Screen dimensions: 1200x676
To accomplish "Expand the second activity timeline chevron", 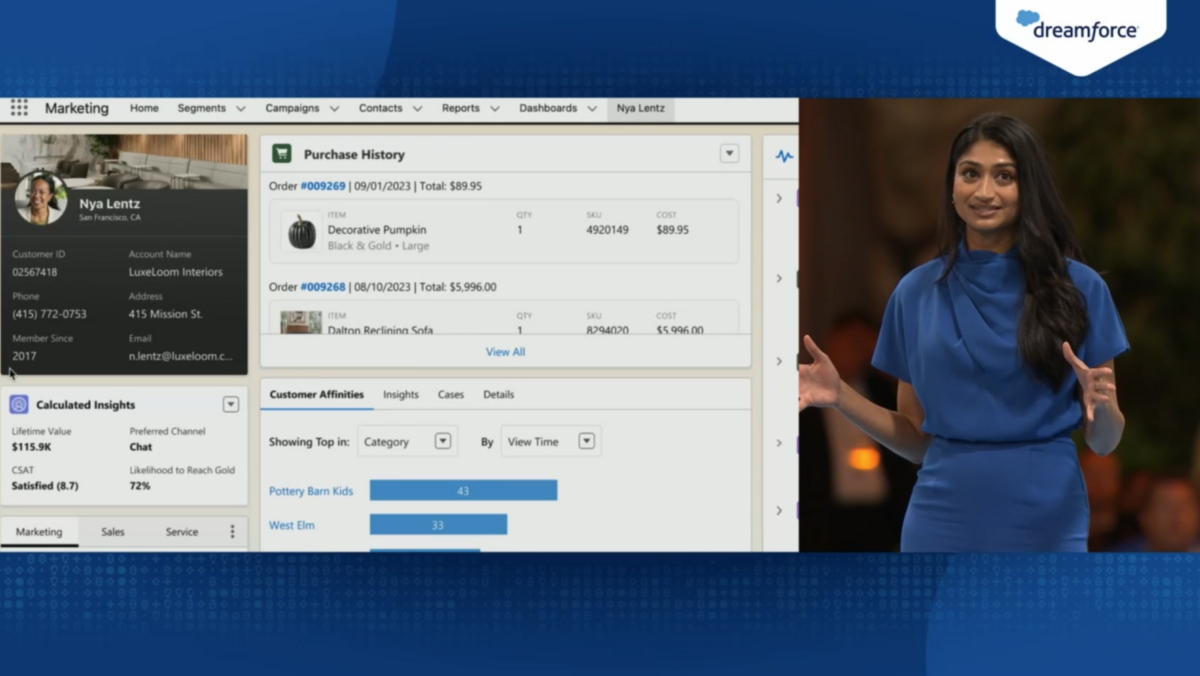I will (x=779, y=278).
